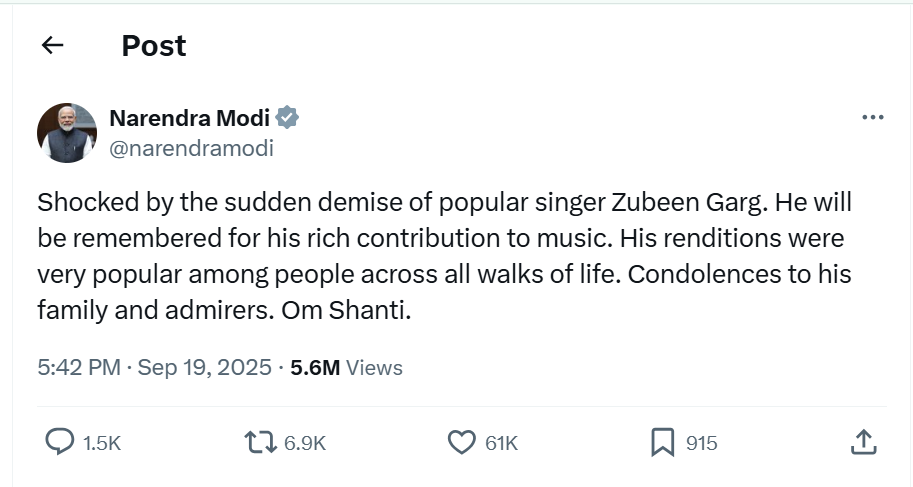Click the Narendra Modi display name
913x487 pixels.
click(189, 118)
